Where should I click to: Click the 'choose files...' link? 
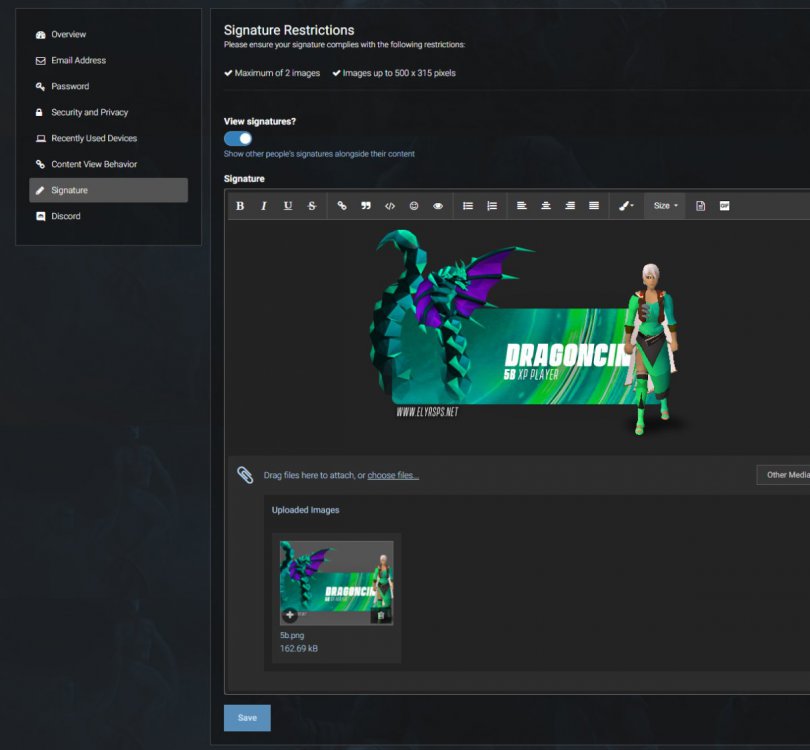(x=393, y=475)
